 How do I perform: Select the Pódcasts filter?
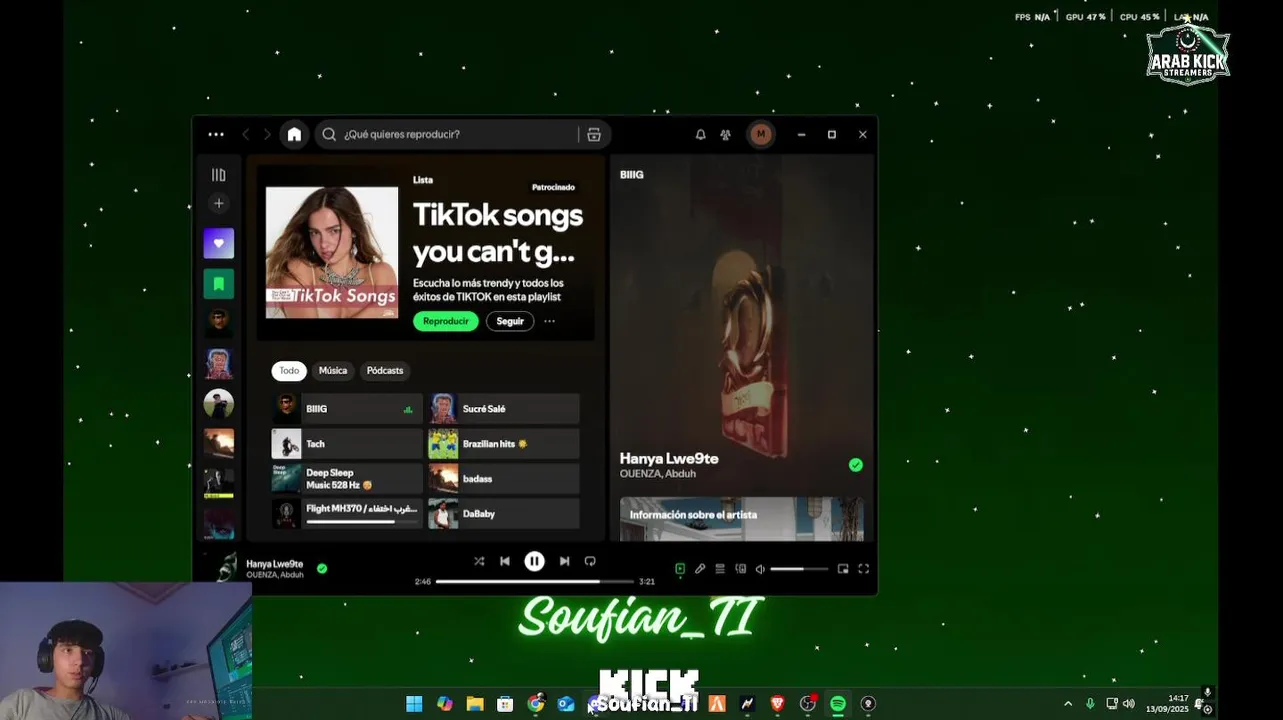pos(385,371)
